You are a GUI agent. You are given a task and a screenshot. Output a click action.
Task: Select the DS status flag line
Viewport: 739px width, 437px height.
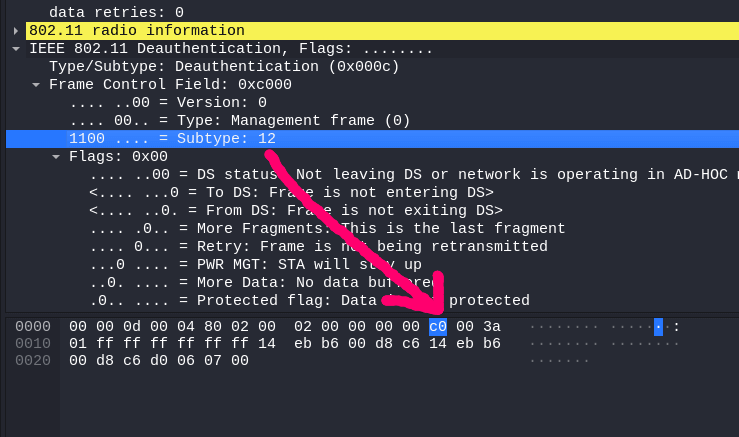[400, 174]
